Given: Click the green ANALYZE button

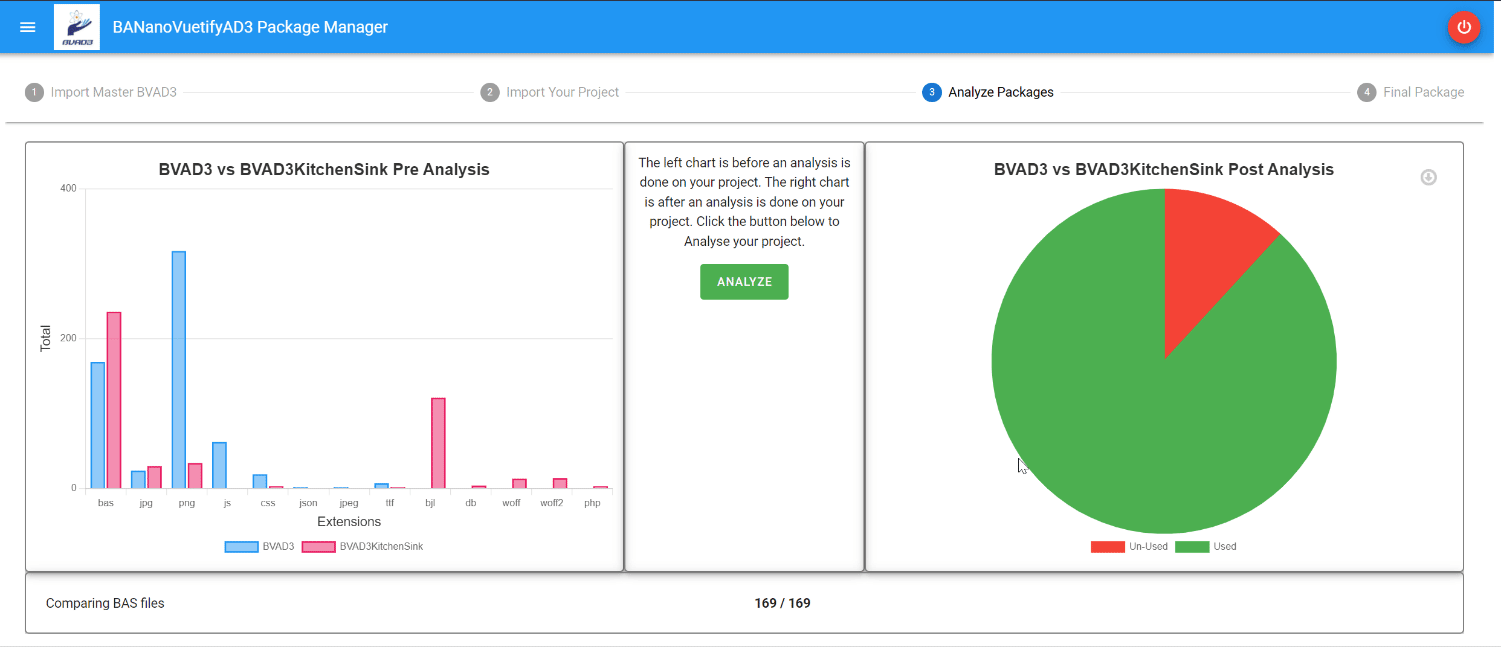Looking at the screenshot, I should coord(744,282).
